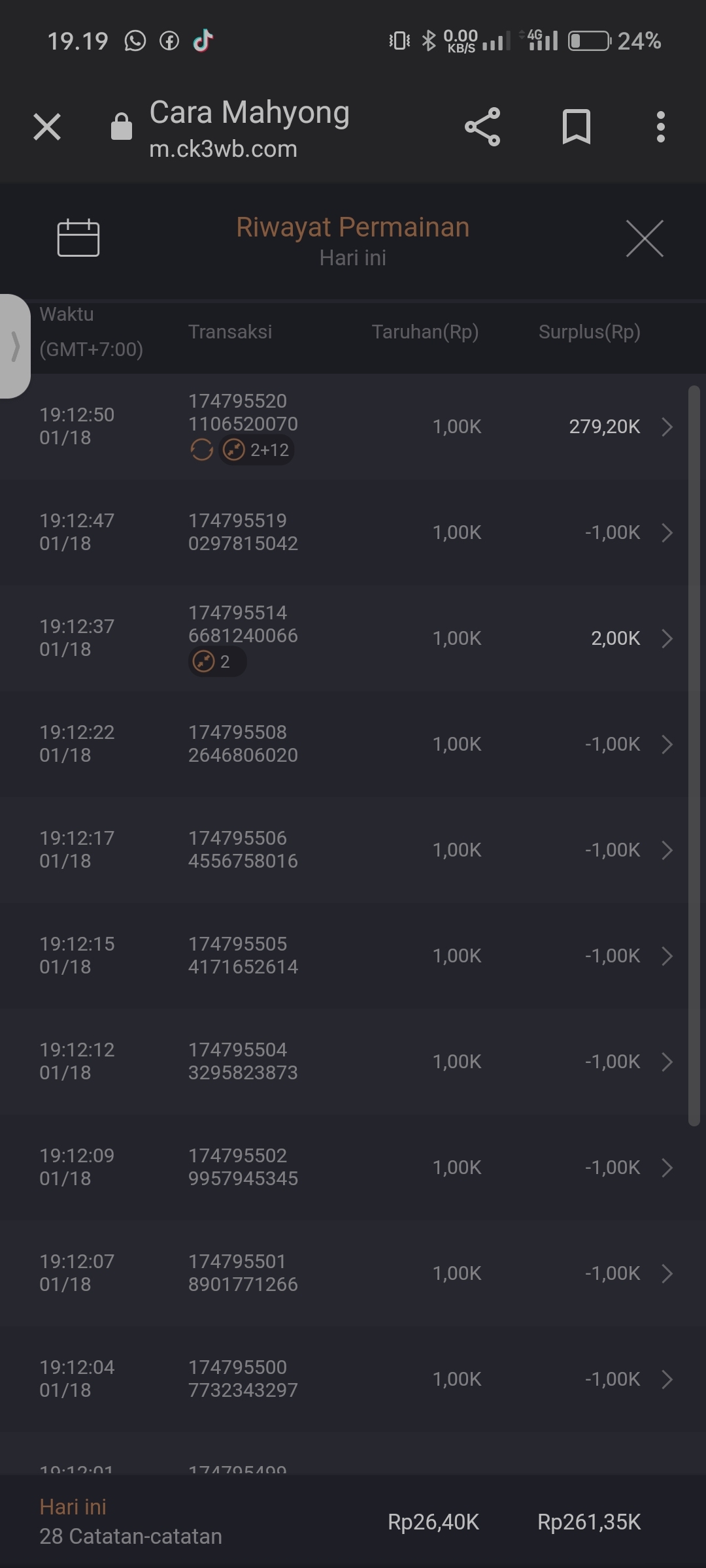Image resolution: width=706 pixels, height=1568 pixels.
Task: Tap the Hari ini summary label
Action: (x=73, y=1507)
